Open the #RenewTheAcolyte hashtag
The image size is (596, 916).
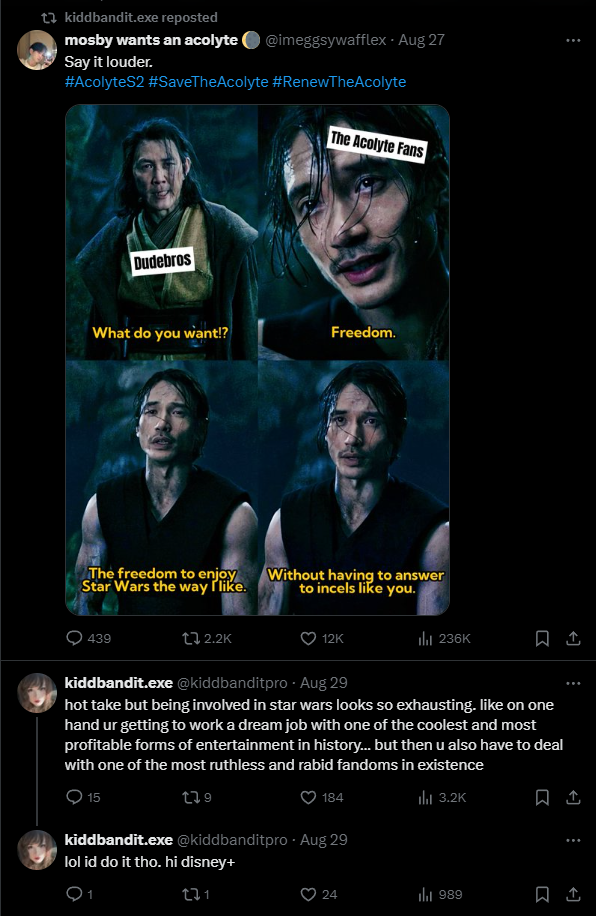[339, 82]
